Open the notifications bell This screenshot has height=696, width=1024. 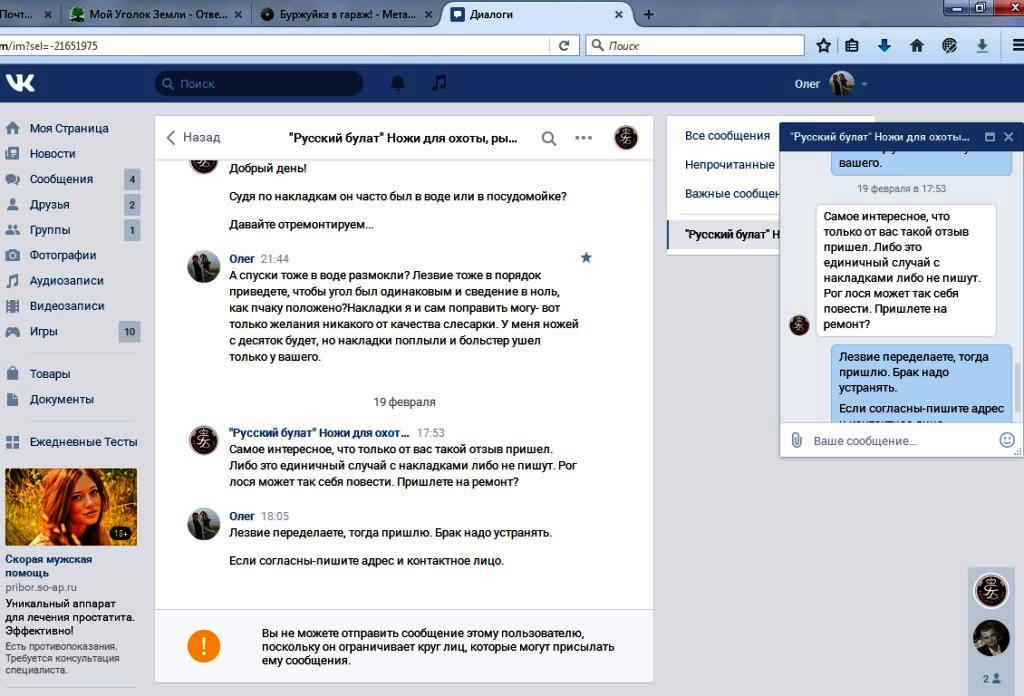tap(398, 83)
